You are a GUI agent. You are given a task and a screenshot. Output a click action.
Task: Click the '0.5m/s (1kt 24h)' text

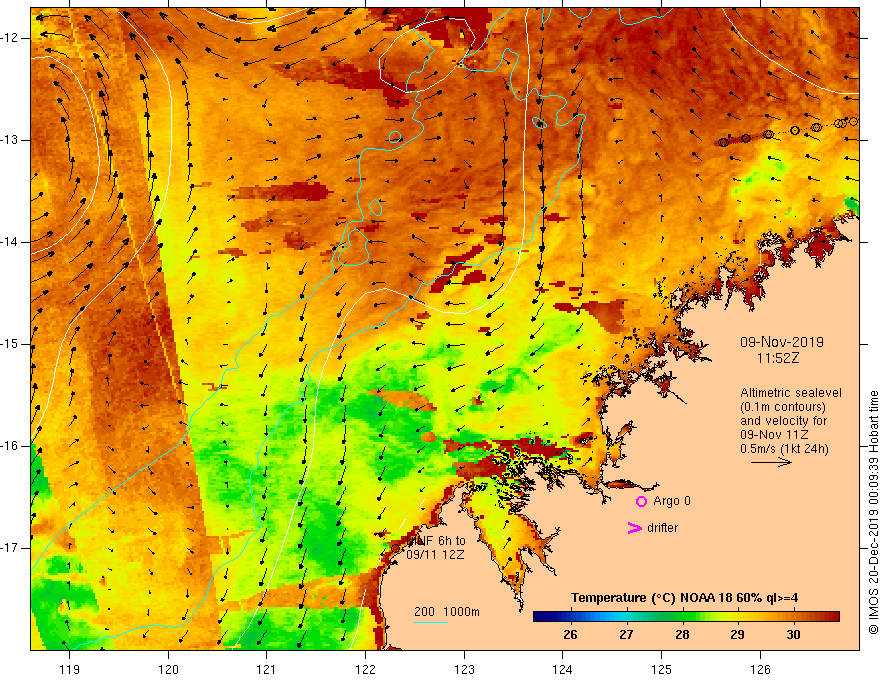pos(784,449)
